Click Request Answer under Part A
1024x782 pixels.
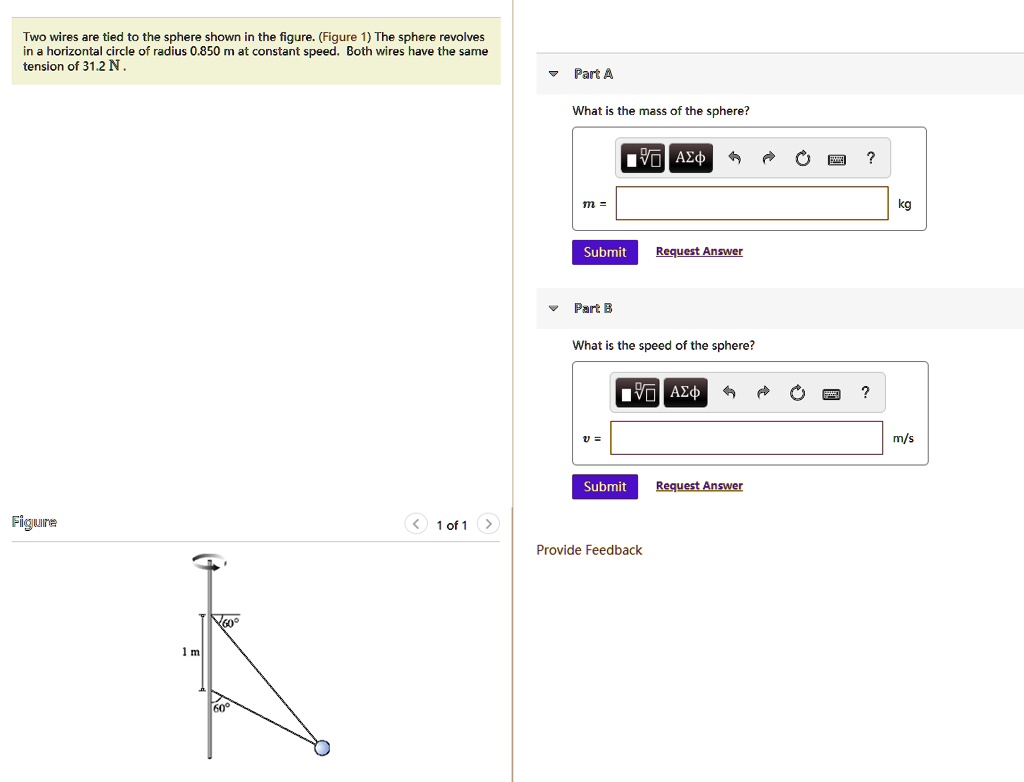click(699, 251)
